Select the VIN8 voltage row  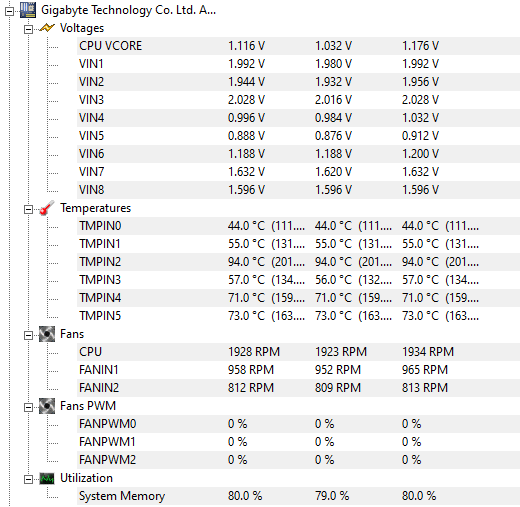click(x=298, y=190)
